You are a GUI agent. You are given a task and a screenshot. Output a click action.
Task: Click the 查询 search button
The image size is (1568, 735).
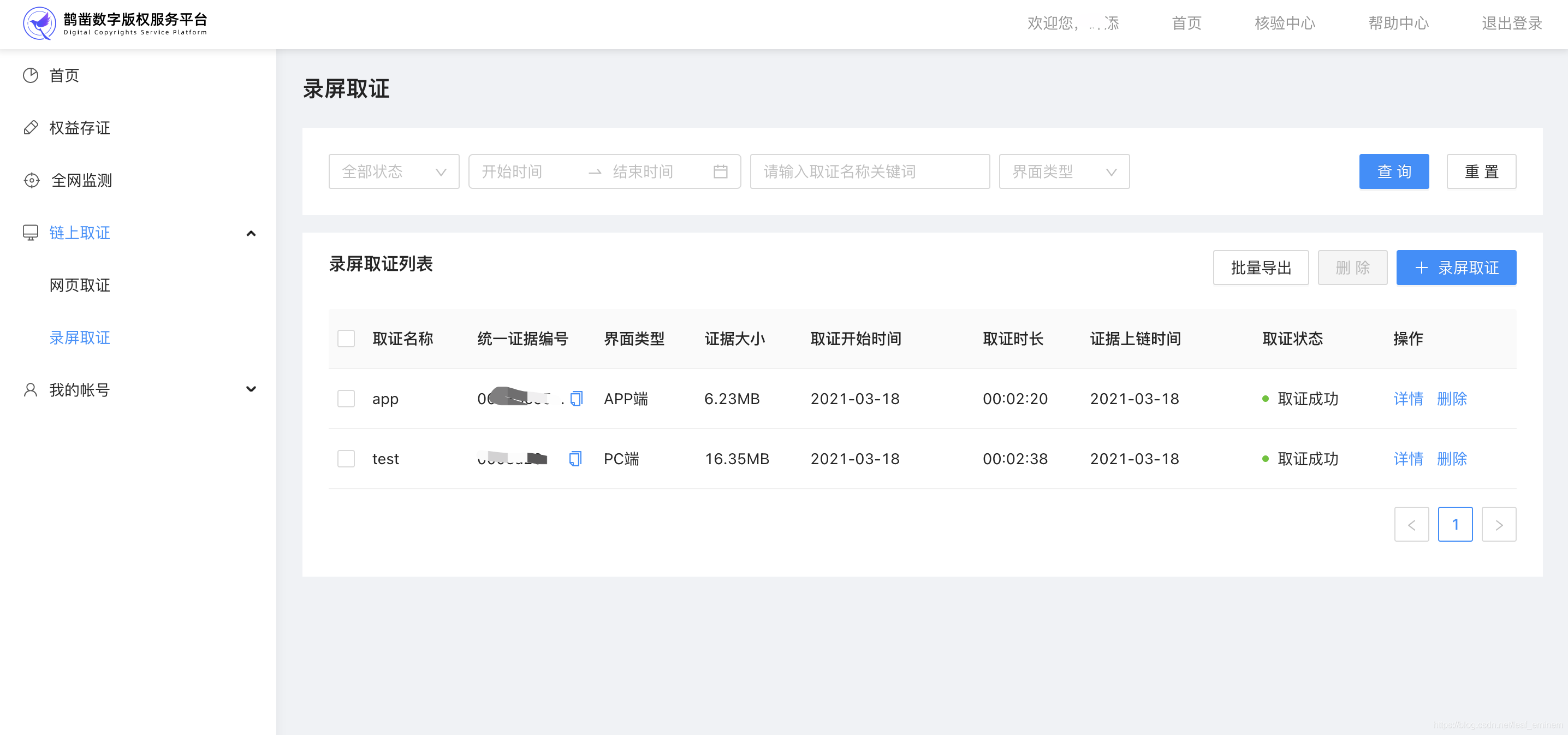coord(1394,171)
